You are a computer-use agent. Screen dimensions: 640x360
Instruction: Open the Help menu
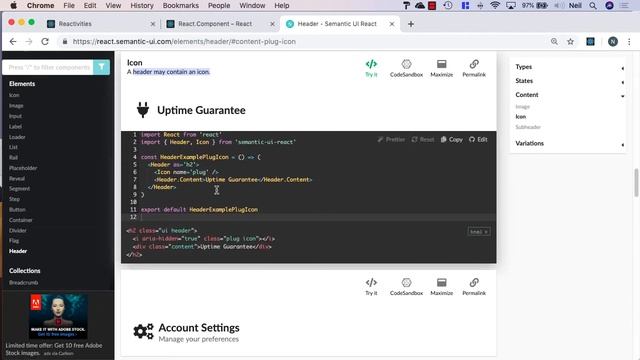point(282,5)
